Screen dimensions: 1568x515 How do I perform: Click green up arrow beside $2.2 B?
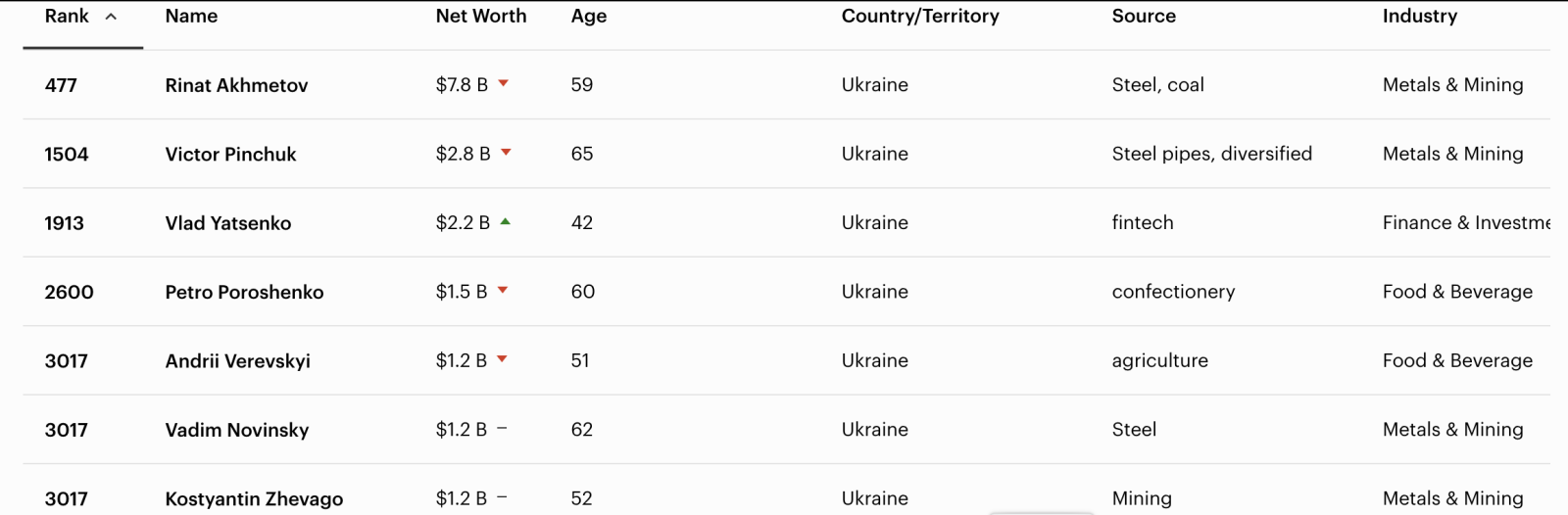[506, 222]
